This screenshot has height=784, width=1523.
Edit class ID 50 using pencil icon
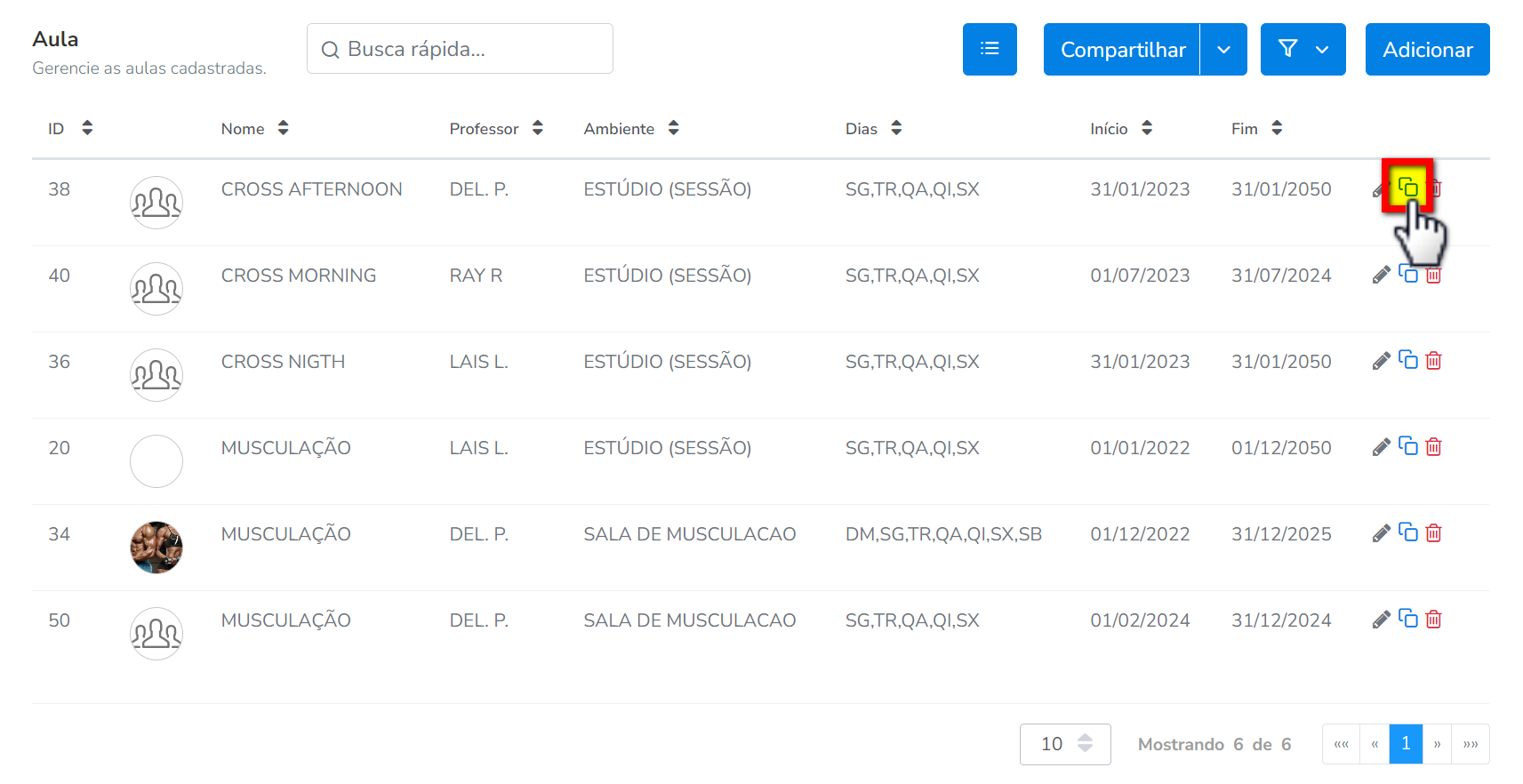[x=1381, y=620]
